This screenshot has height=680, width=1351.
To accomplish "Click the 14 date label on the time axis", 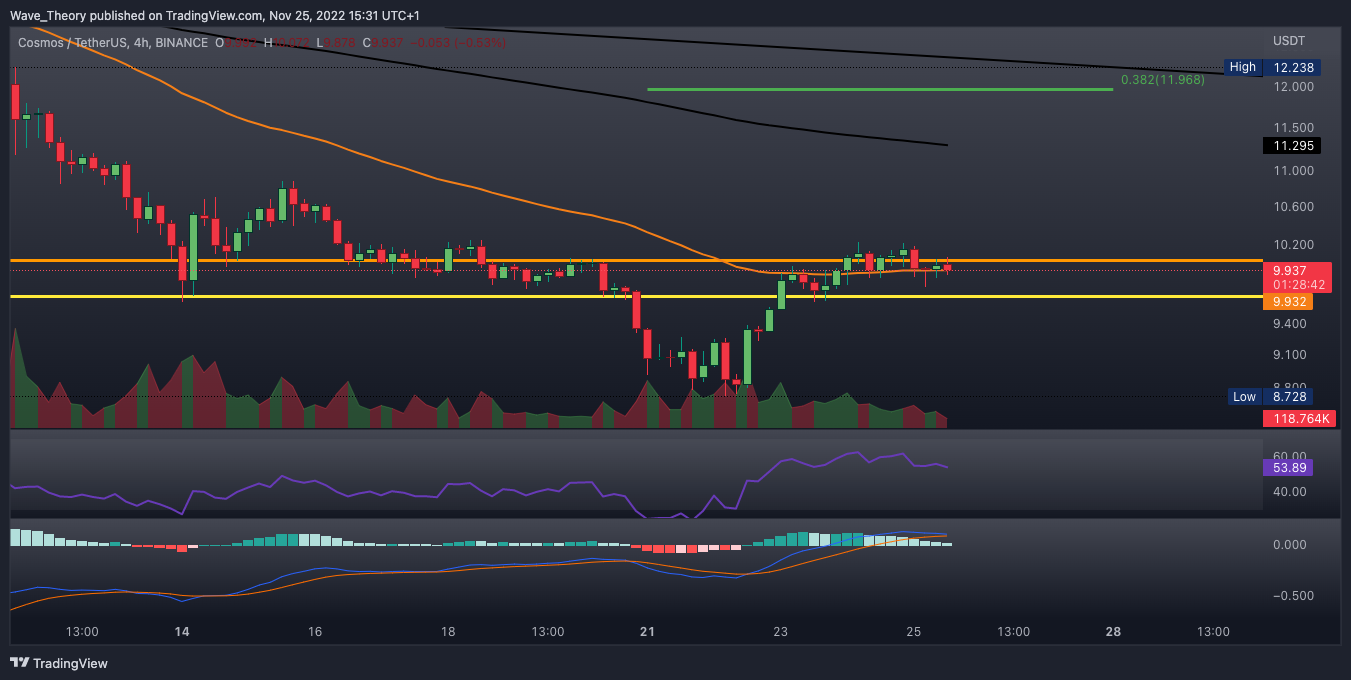I will point(181,632).
